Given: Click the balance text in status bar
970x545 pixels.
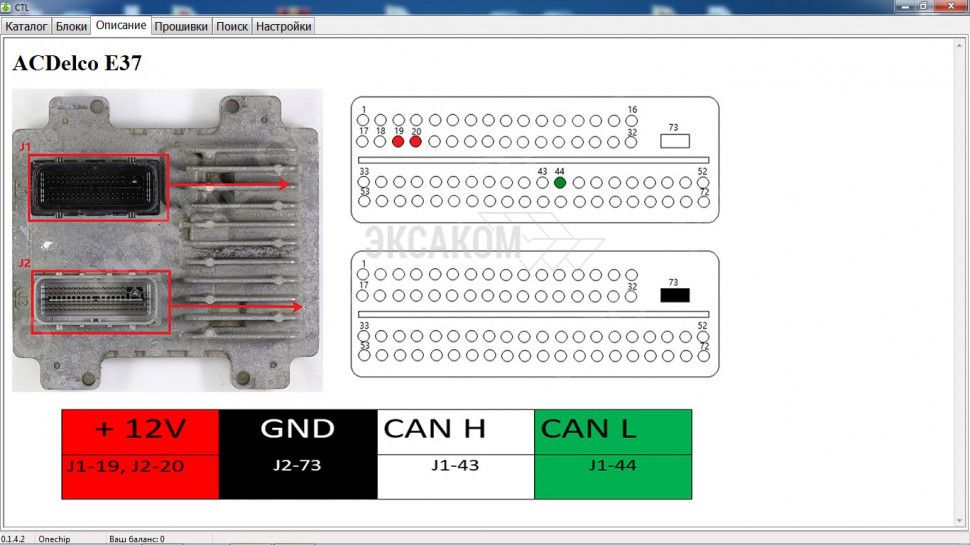Looking at the screenshot, I should [x=136, y=539].
